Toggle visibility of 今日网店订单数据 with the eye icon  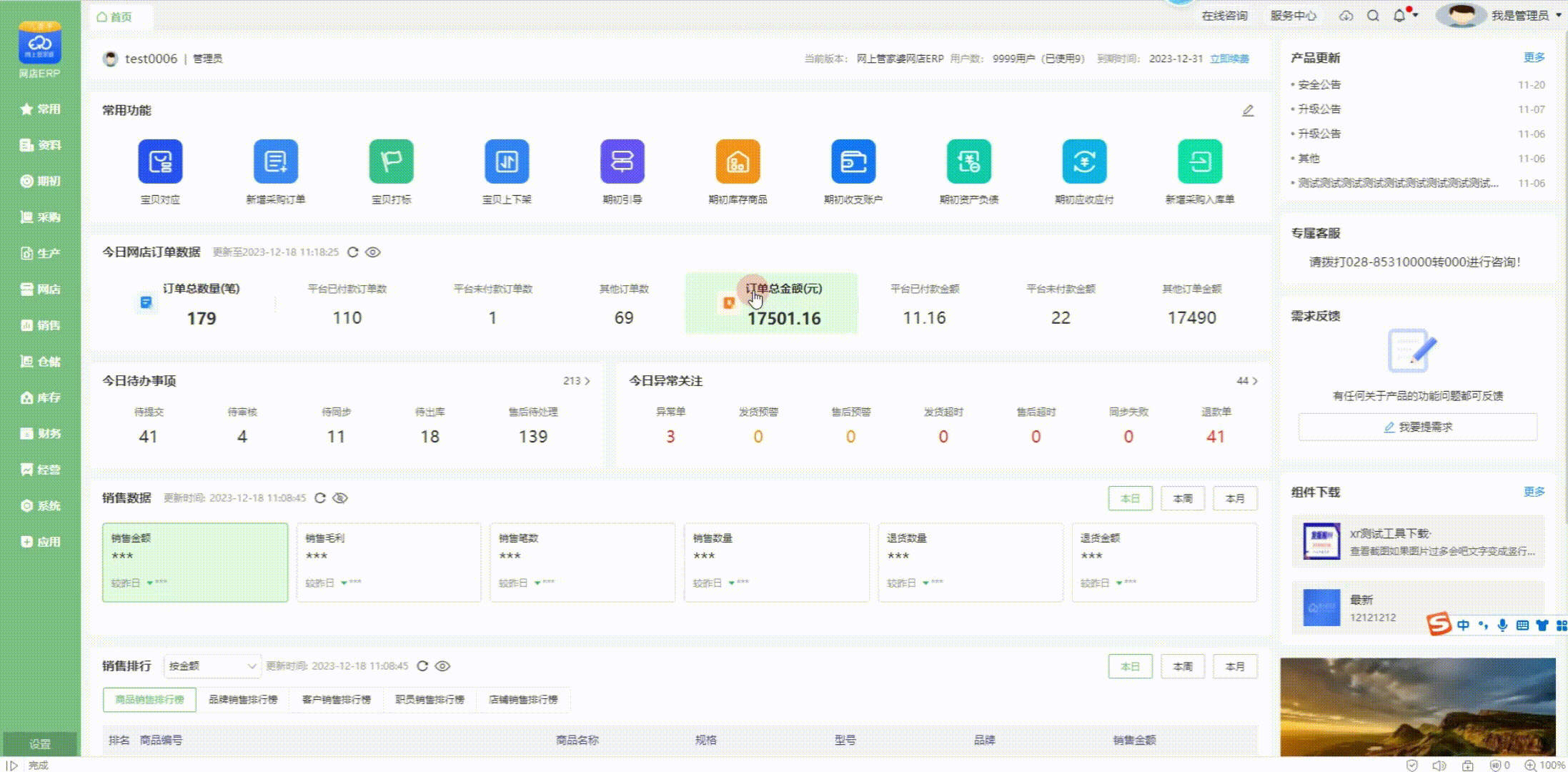click(373, 252)
